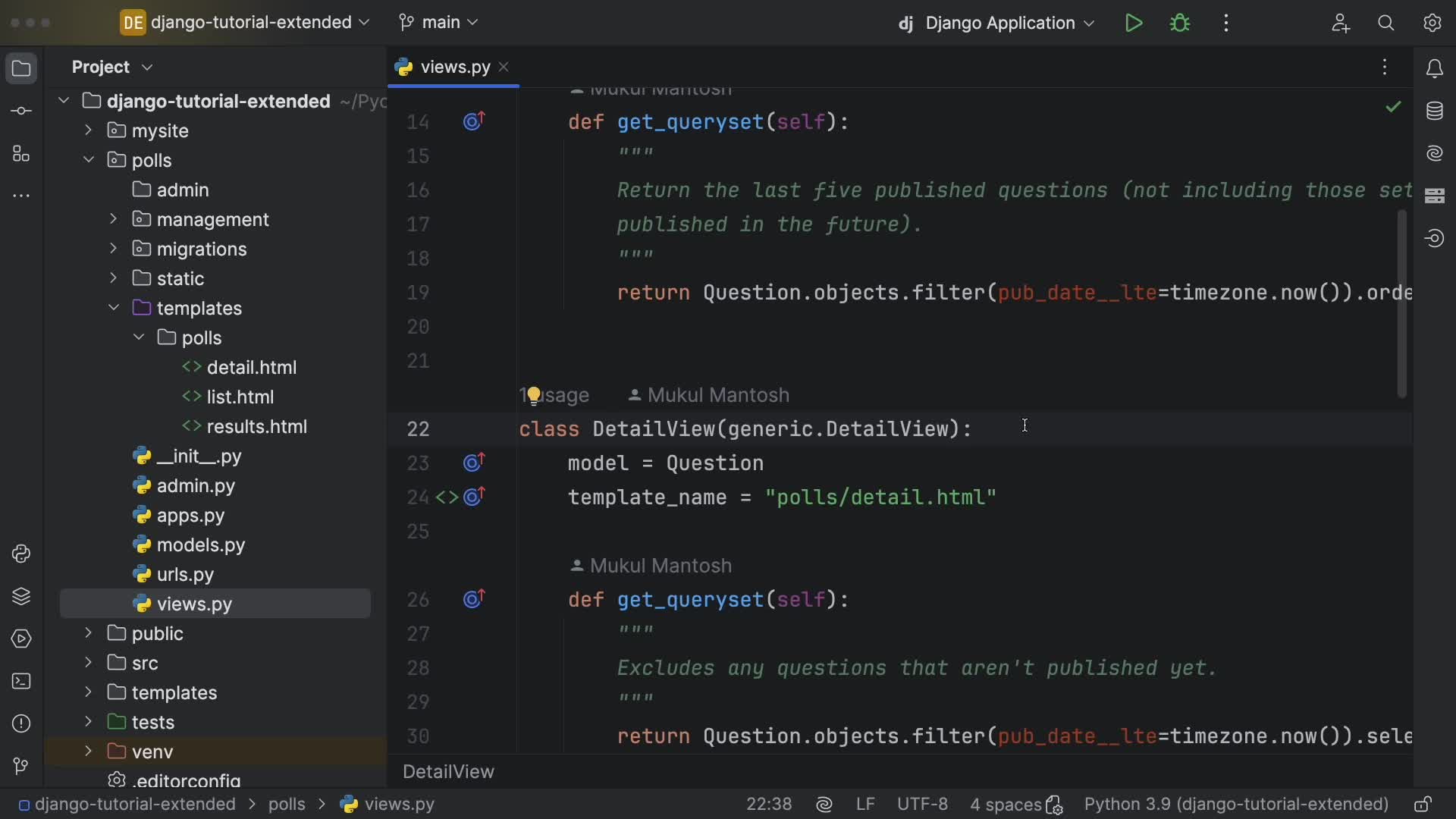Open the Structure tool window
The width and height of the screenshot is (1456, 819).
(21, 155)
